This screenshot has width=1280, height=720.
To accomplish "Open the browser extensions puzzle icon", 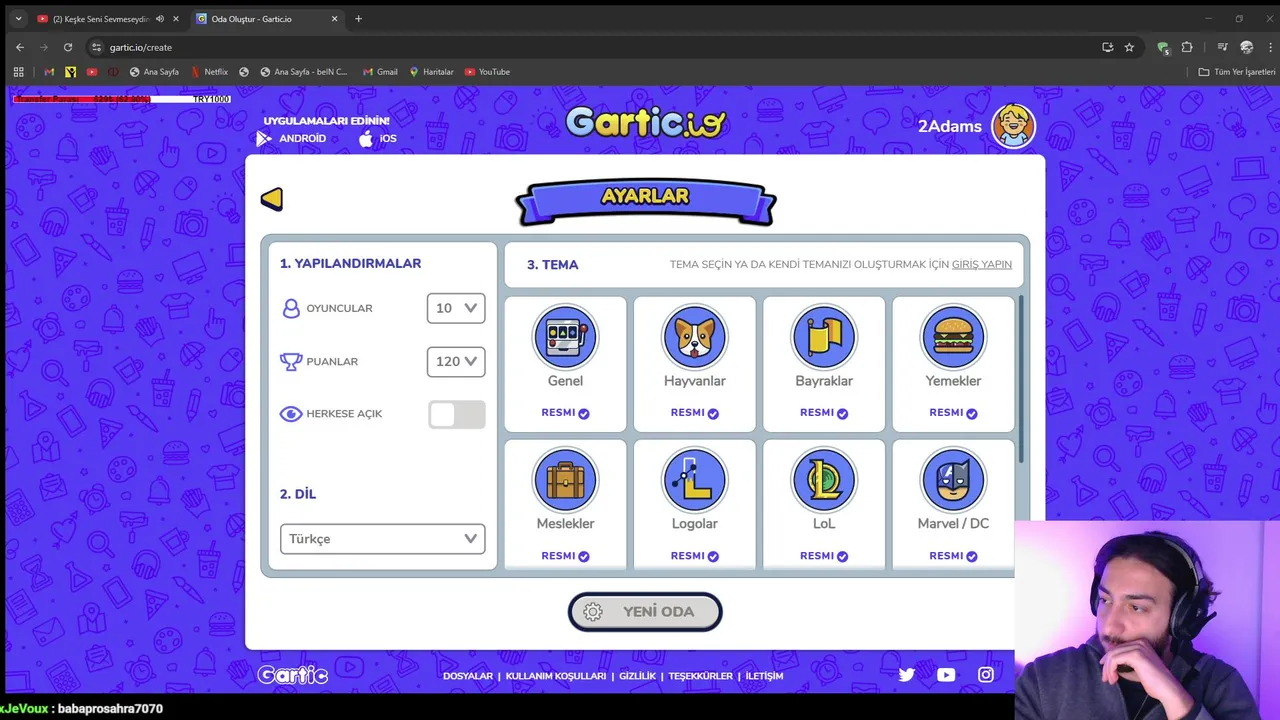I will 1187,47.
